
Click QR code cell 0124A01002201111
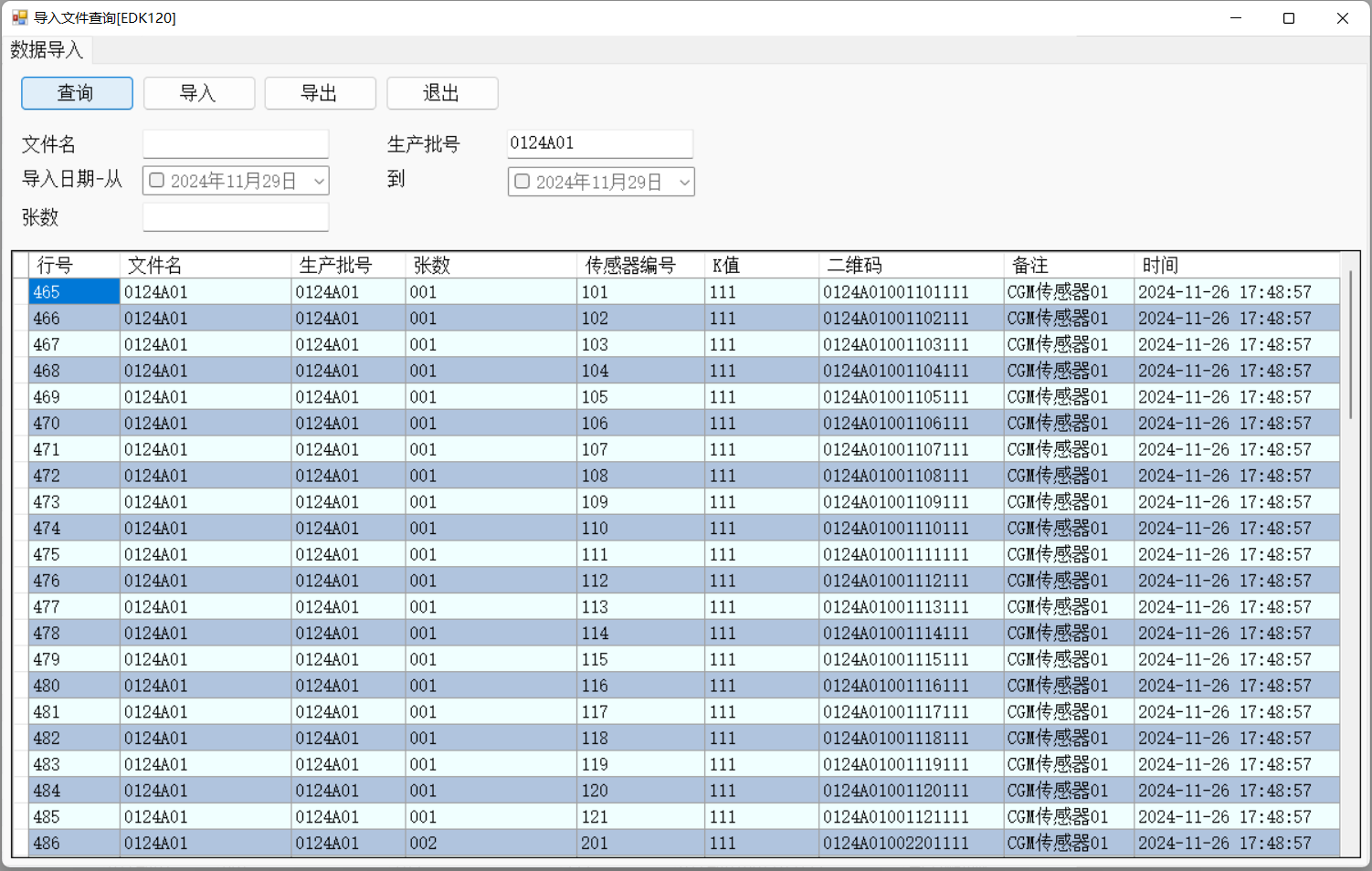(911, 844)
